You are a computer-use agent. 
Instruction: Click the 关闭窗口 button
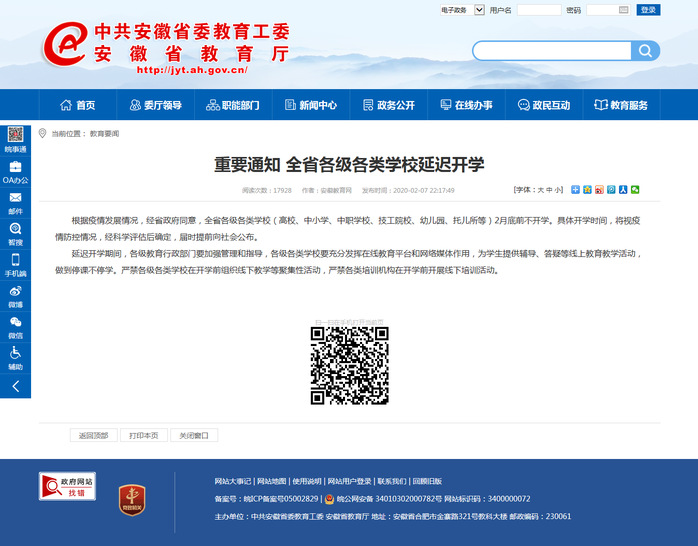[194, 435]
